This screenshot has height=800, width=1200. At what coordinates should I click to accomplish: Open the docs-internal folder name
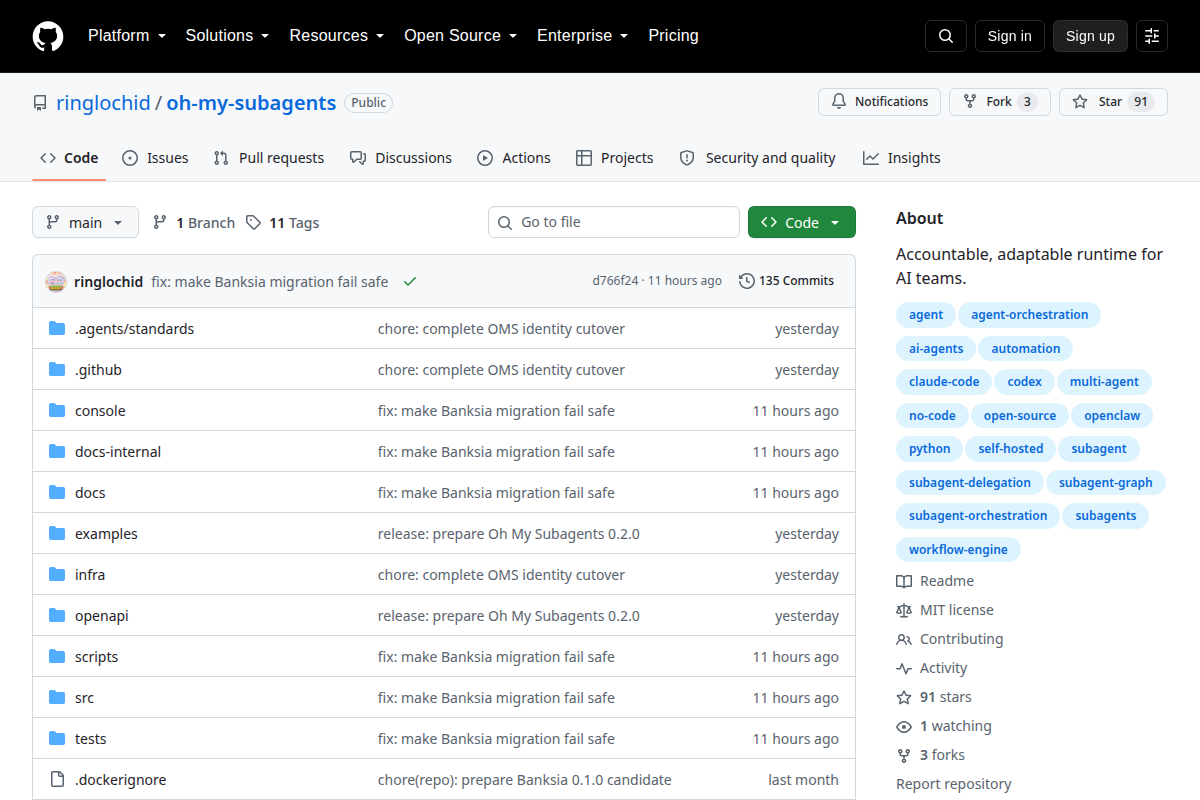coord(118,452)
